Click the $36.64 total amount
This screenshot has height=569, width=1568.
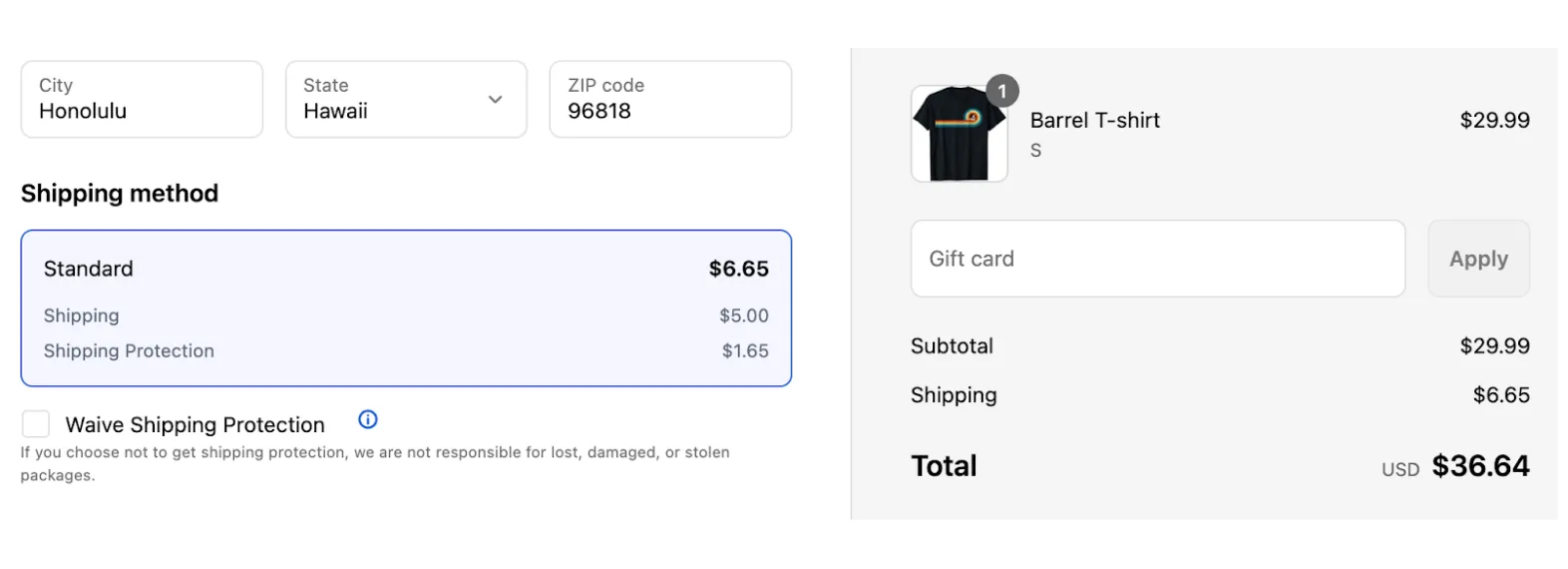tap(1480, 466)
